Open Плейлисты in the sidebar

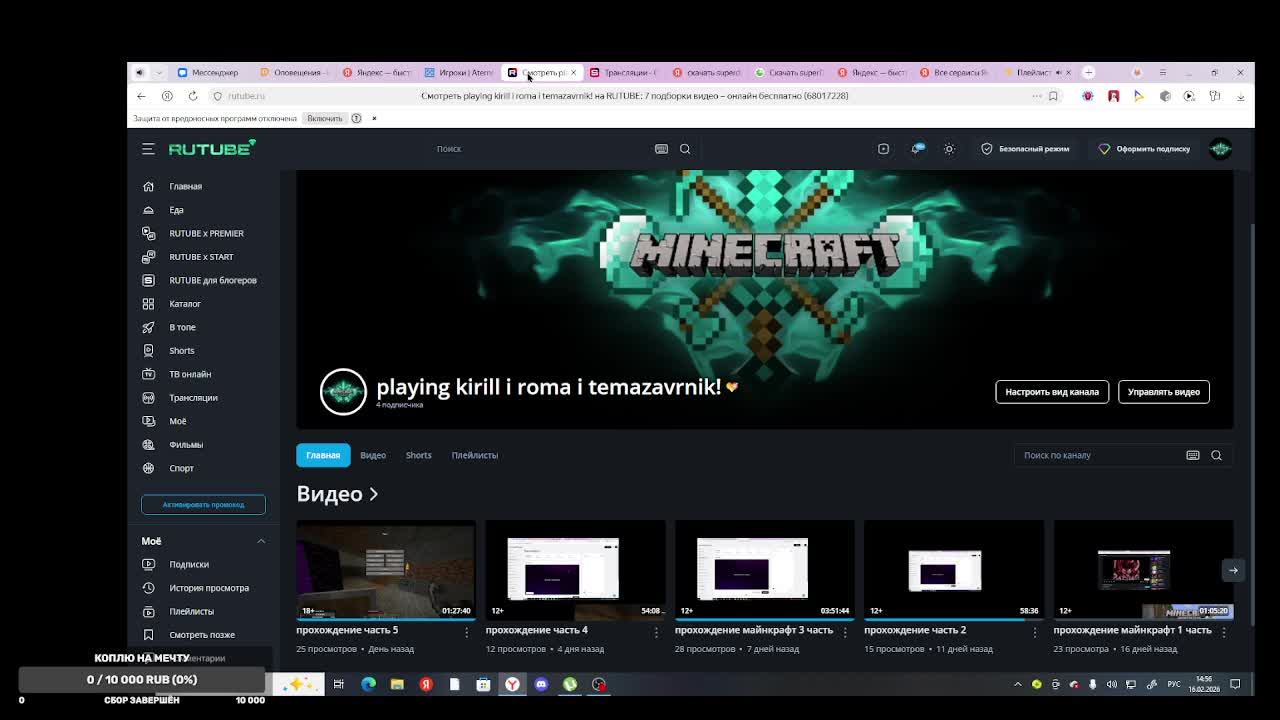click(191, 611)
